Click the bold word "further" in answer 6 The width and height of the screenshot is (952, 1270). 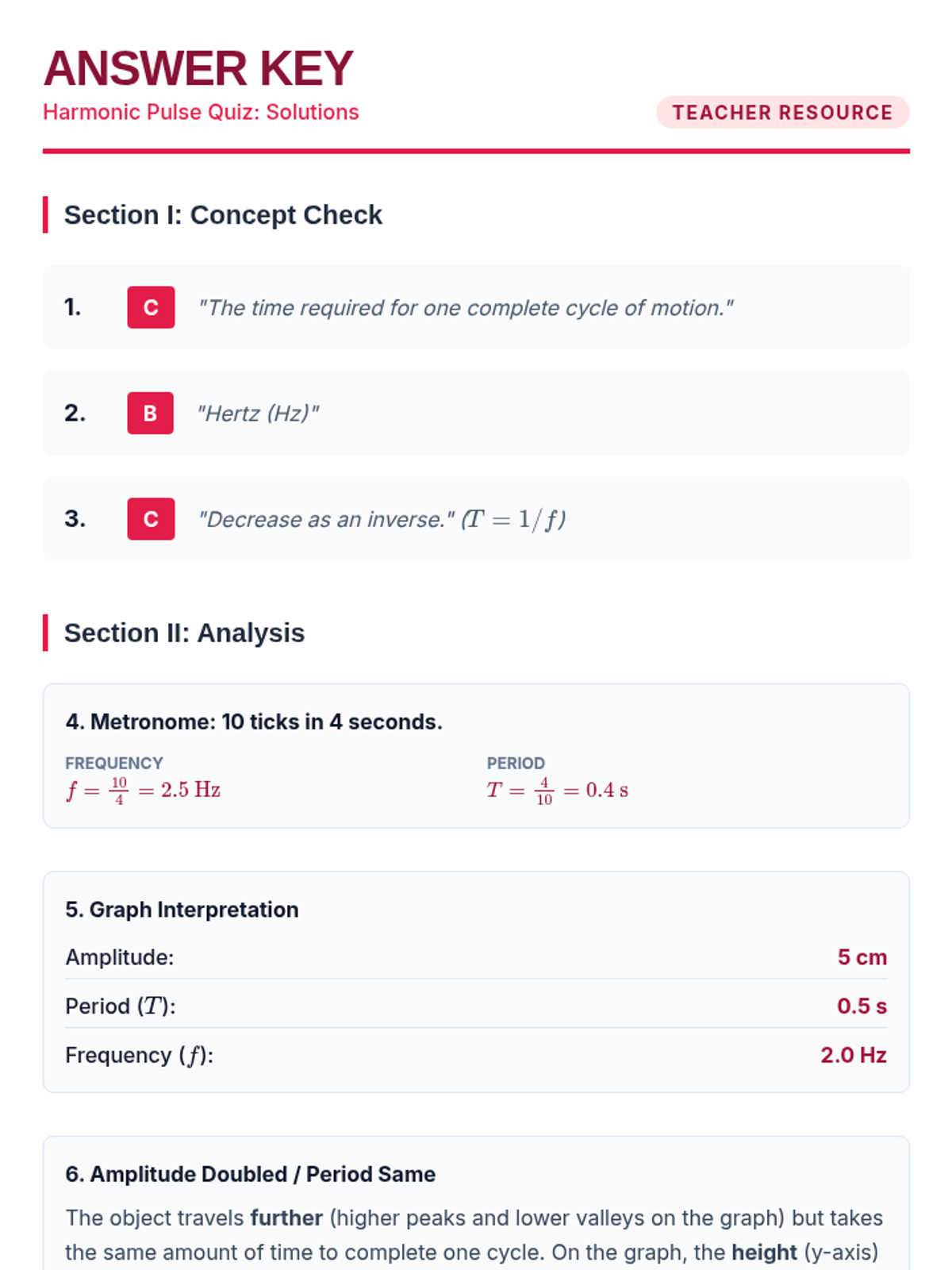point(286,1218)
